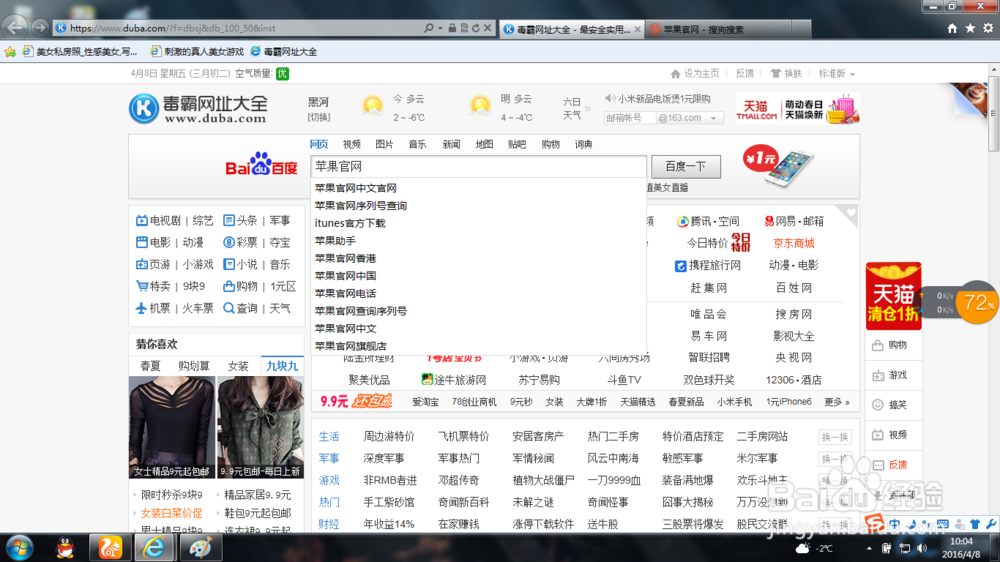Click the 换一换 button in 生活 row
1000x562 pixels.
click(835, 437)
